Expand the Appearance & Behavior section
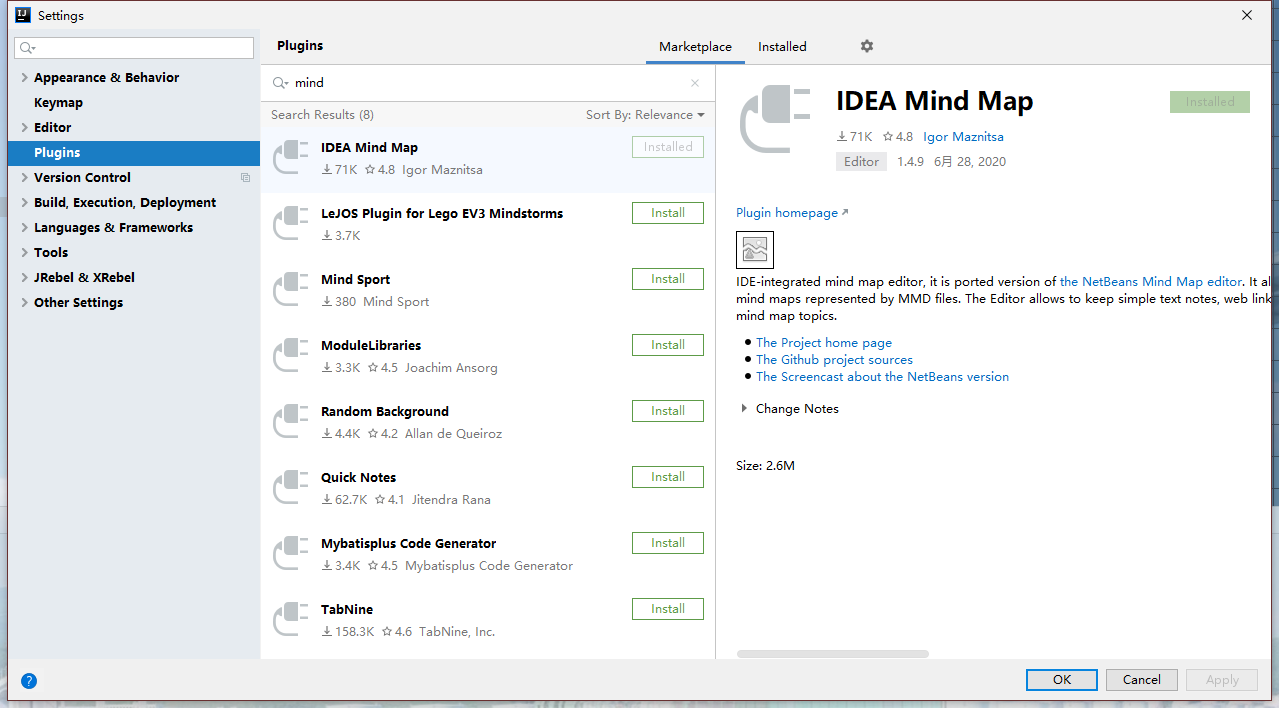The width and height of the screenshot is (1279, 708). pyautogui.click(x=24, y=78)
